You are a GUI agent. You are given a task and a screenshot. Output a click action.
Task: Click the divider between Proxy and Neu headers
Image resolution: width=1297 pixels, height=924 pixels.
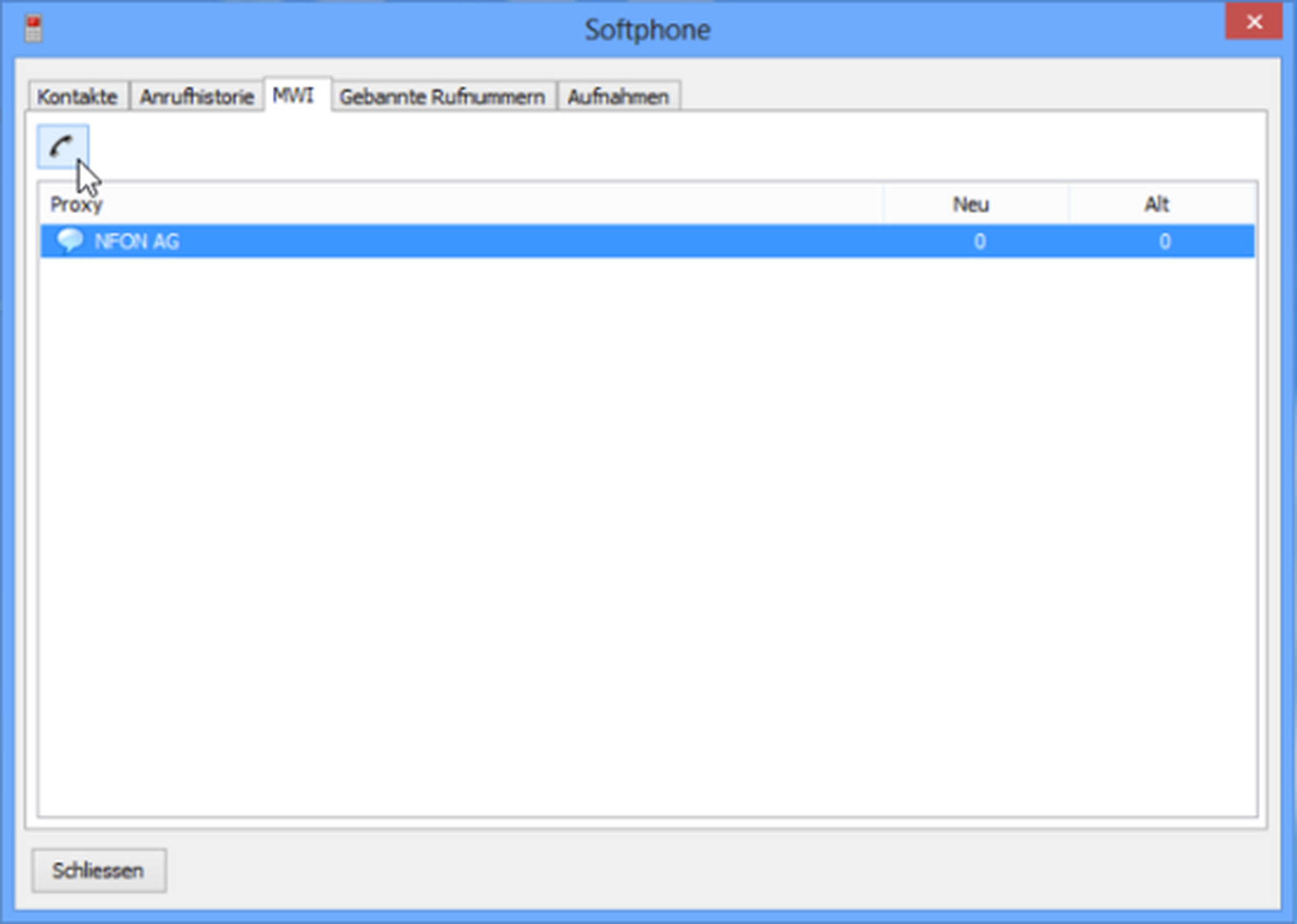(883, 204)
